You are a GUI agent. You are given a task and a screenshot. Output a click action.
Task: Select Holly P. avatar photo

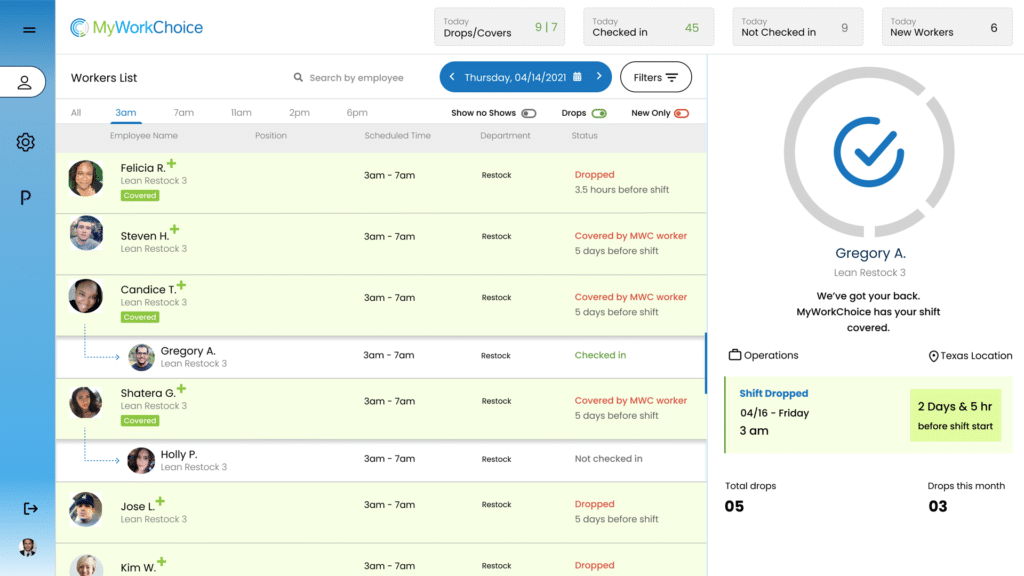[x=140, y=460]
